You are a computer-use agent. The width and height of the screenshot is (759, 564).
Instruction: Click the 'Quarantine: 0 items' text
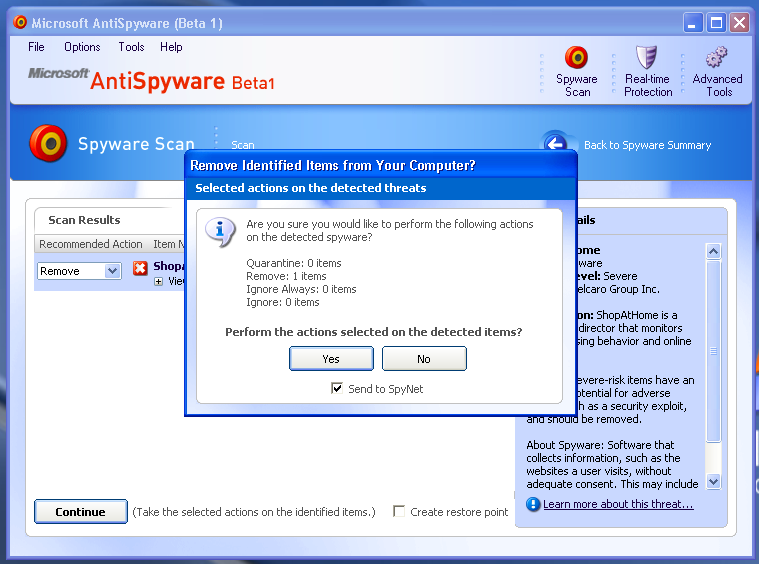pos(293,263)
